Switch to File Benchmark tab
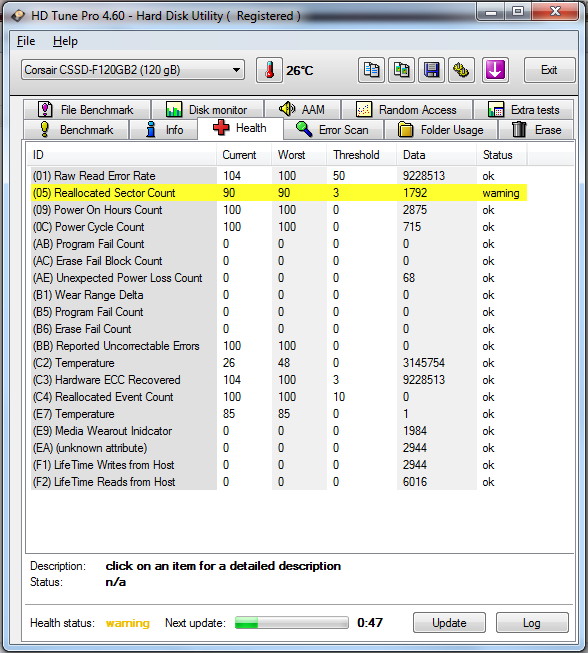588x653 pixels. [x=87, y=110]
